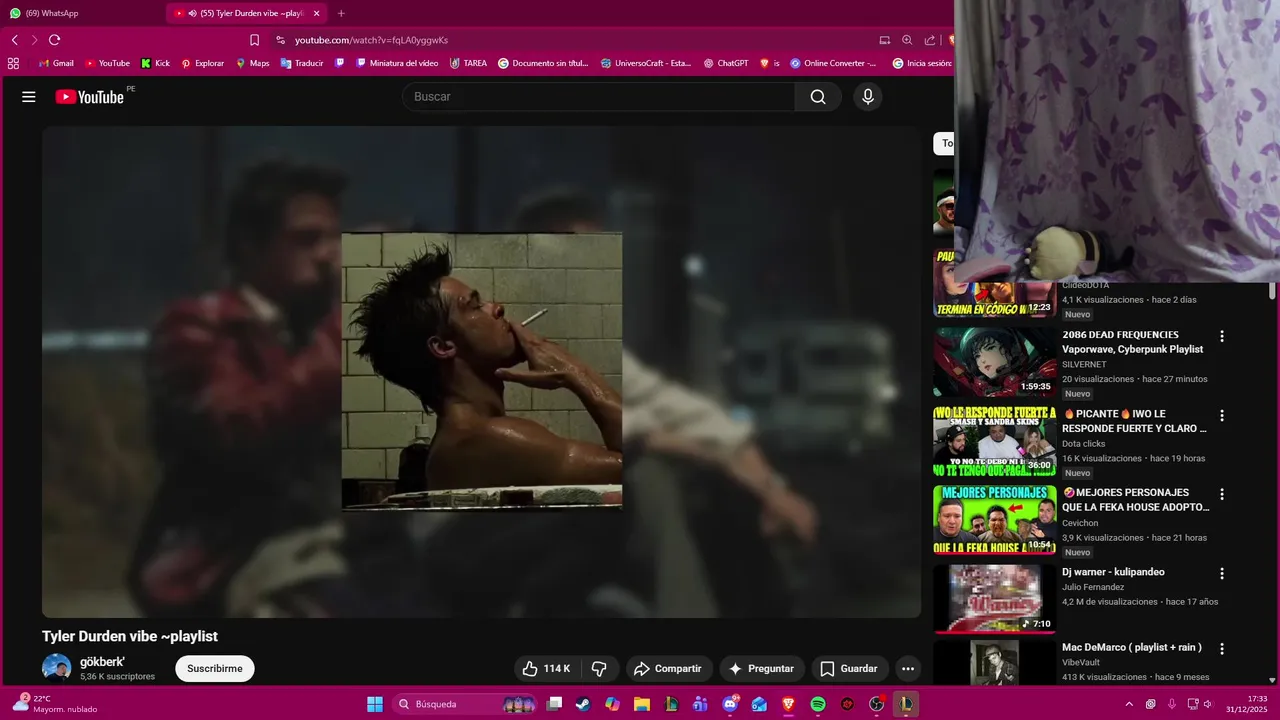
Task: Open options for PICANTE IWO LE RESPONDE video
Action: tap(1221, 415)
